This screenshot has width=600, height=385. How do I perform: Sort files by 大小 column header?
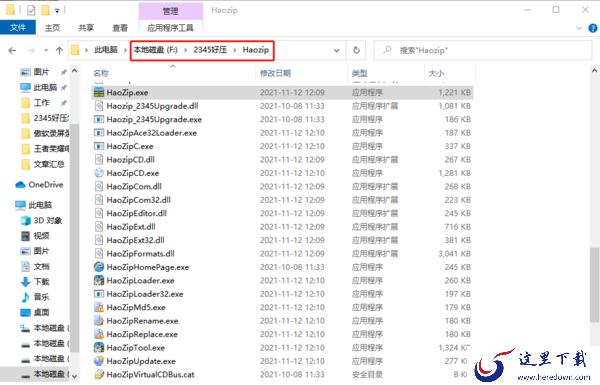[436, 73]
